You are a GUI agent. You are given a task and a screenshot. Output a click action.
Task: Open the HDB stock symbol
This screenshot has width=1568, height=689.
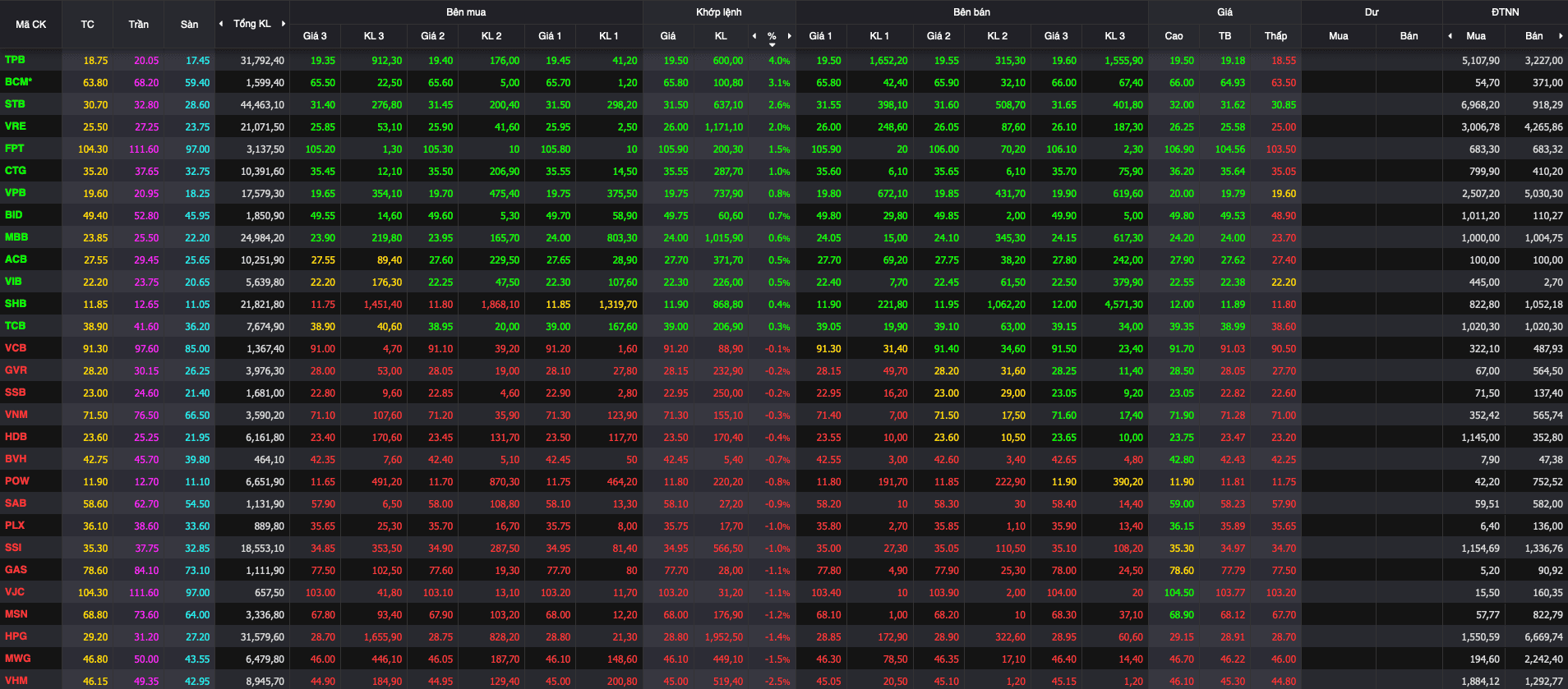(x=16, y=437)
